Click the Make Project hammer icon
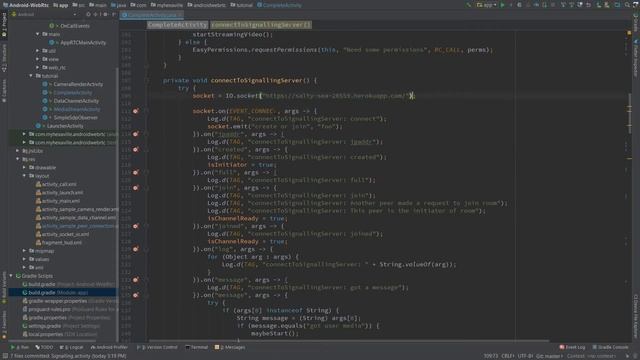This screenshot has height=360, width=640. [x=468, y=5]
